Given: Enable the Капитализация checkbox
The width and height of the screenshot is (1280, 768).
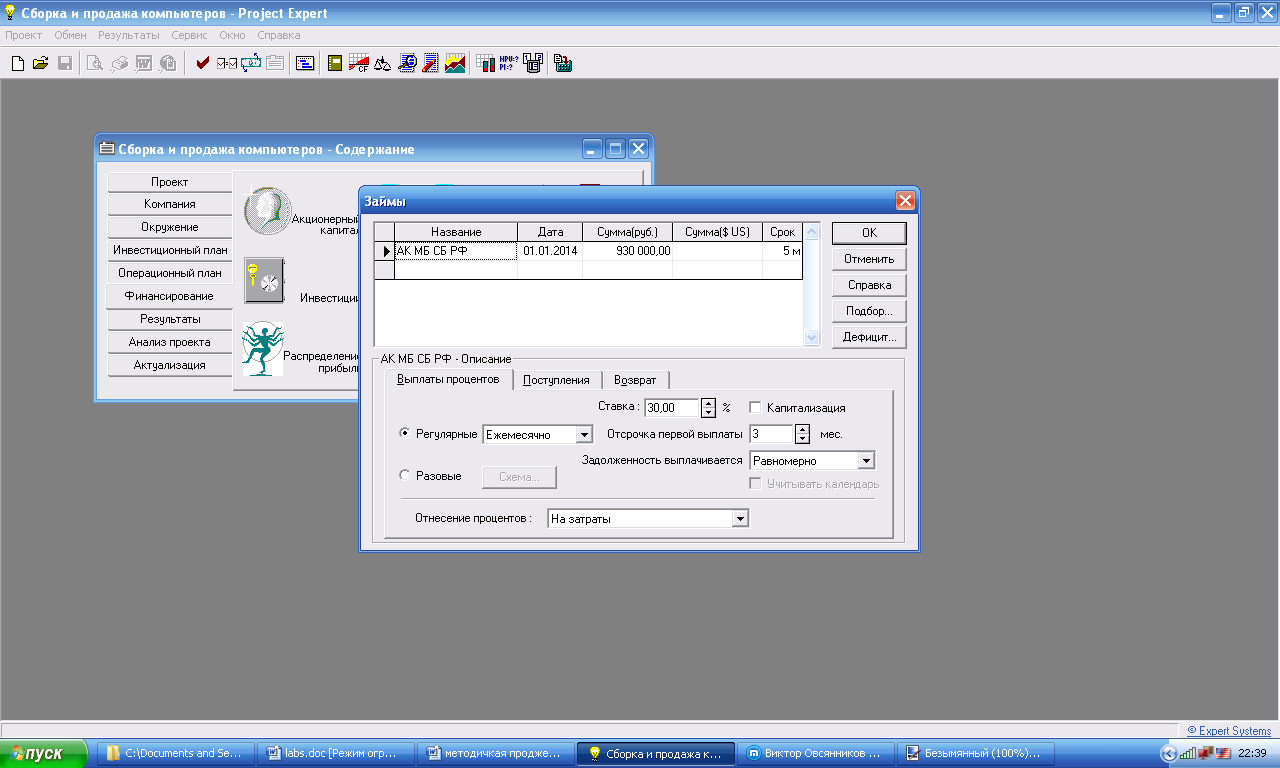Looking at the screenshot, I should [x=755, y=408].
